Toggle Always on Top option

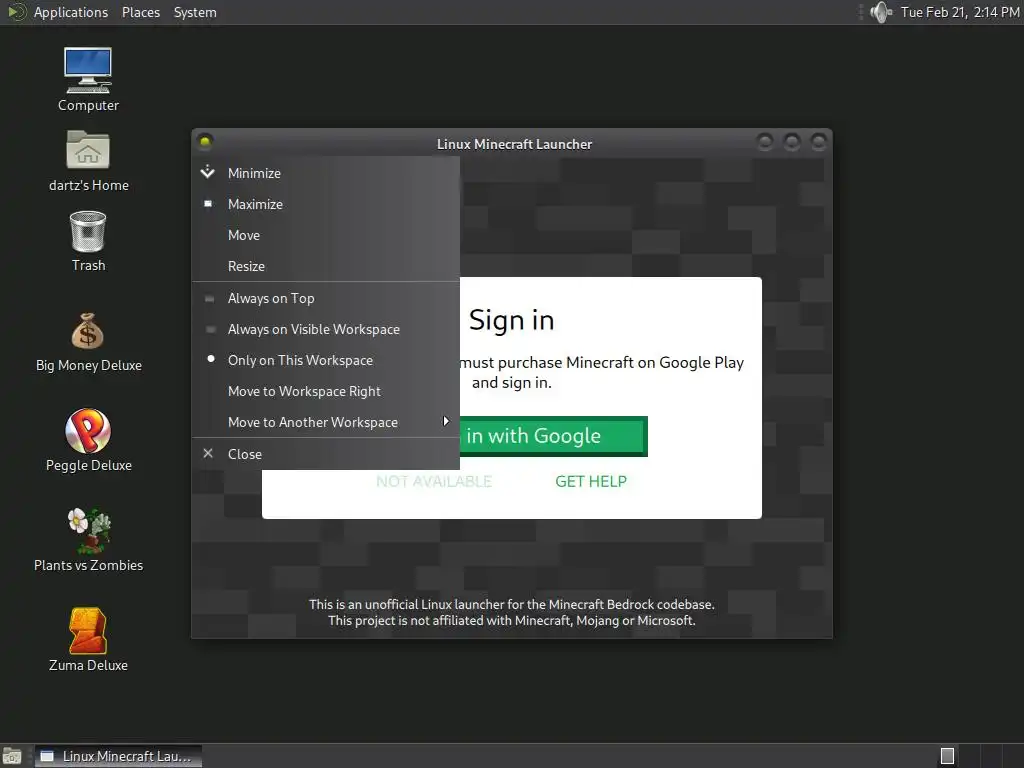tap(326, 298)
